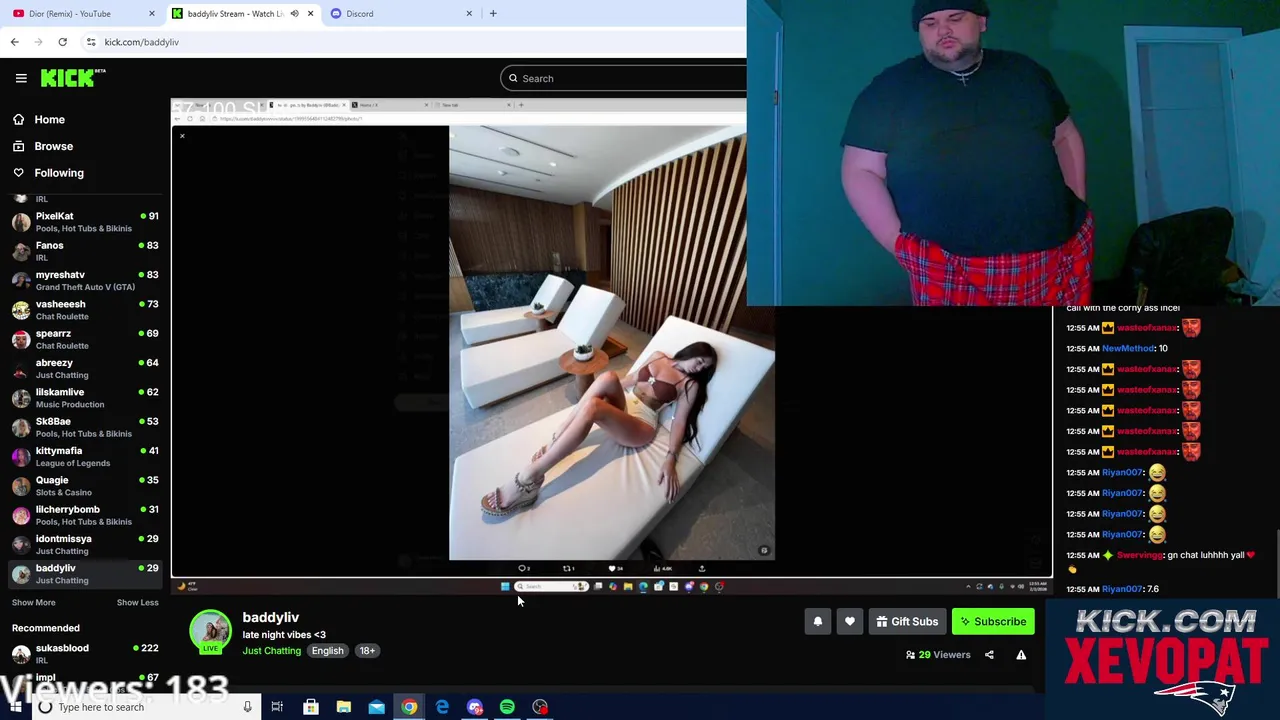Mute audio on baddyliv Stream tab

294,13
